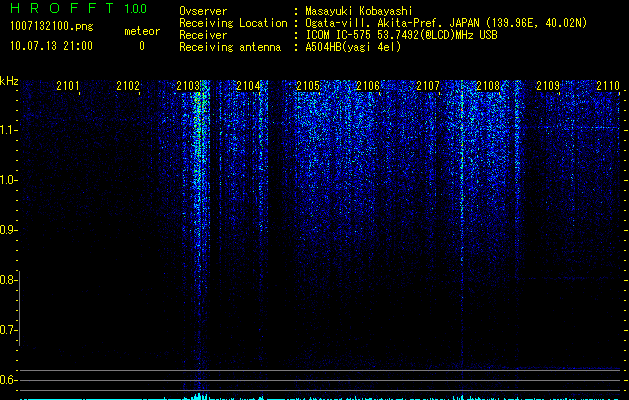This screenshot has height=400, width=629.
Task: Click the 2107 time marker
Action: point(428,85)
